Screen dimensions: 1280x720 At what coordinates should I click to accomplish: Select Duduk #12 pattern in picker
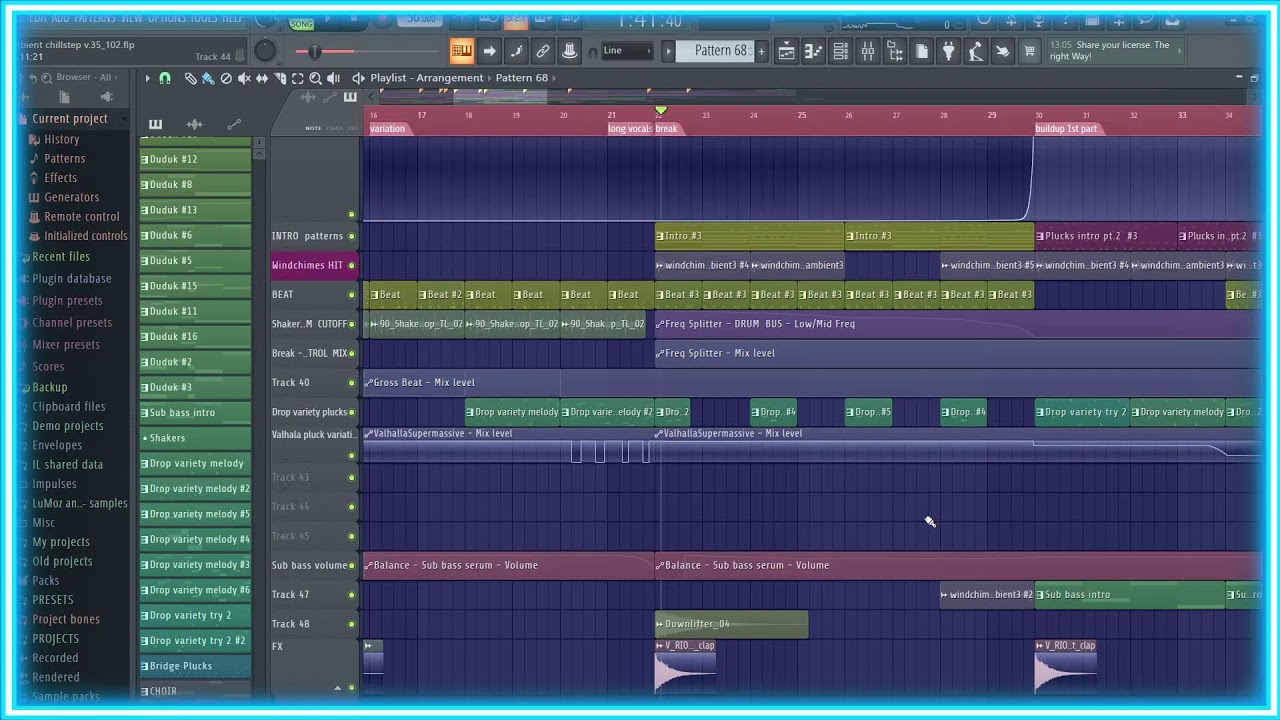click(195, 160)
